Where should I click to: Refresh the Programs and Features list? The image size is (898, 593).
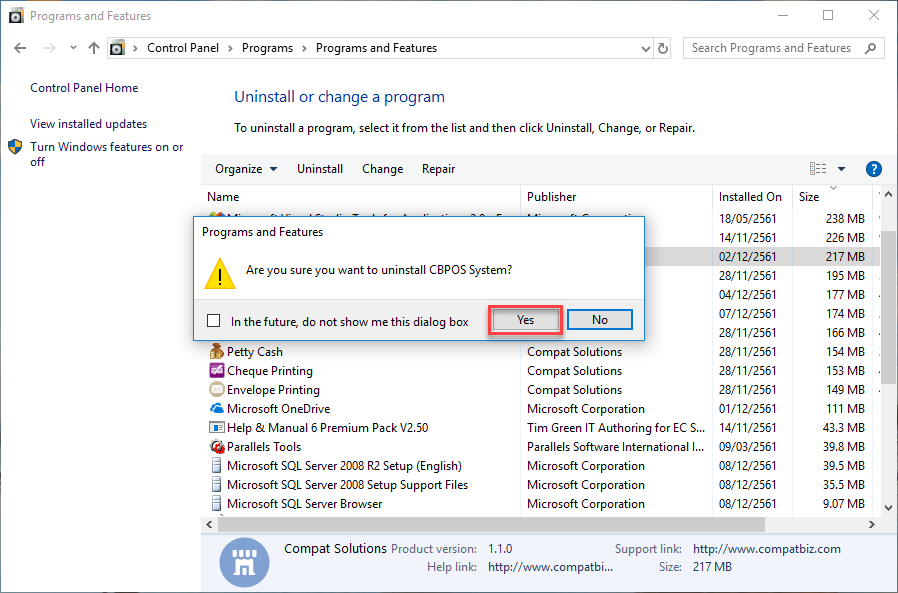663,49
